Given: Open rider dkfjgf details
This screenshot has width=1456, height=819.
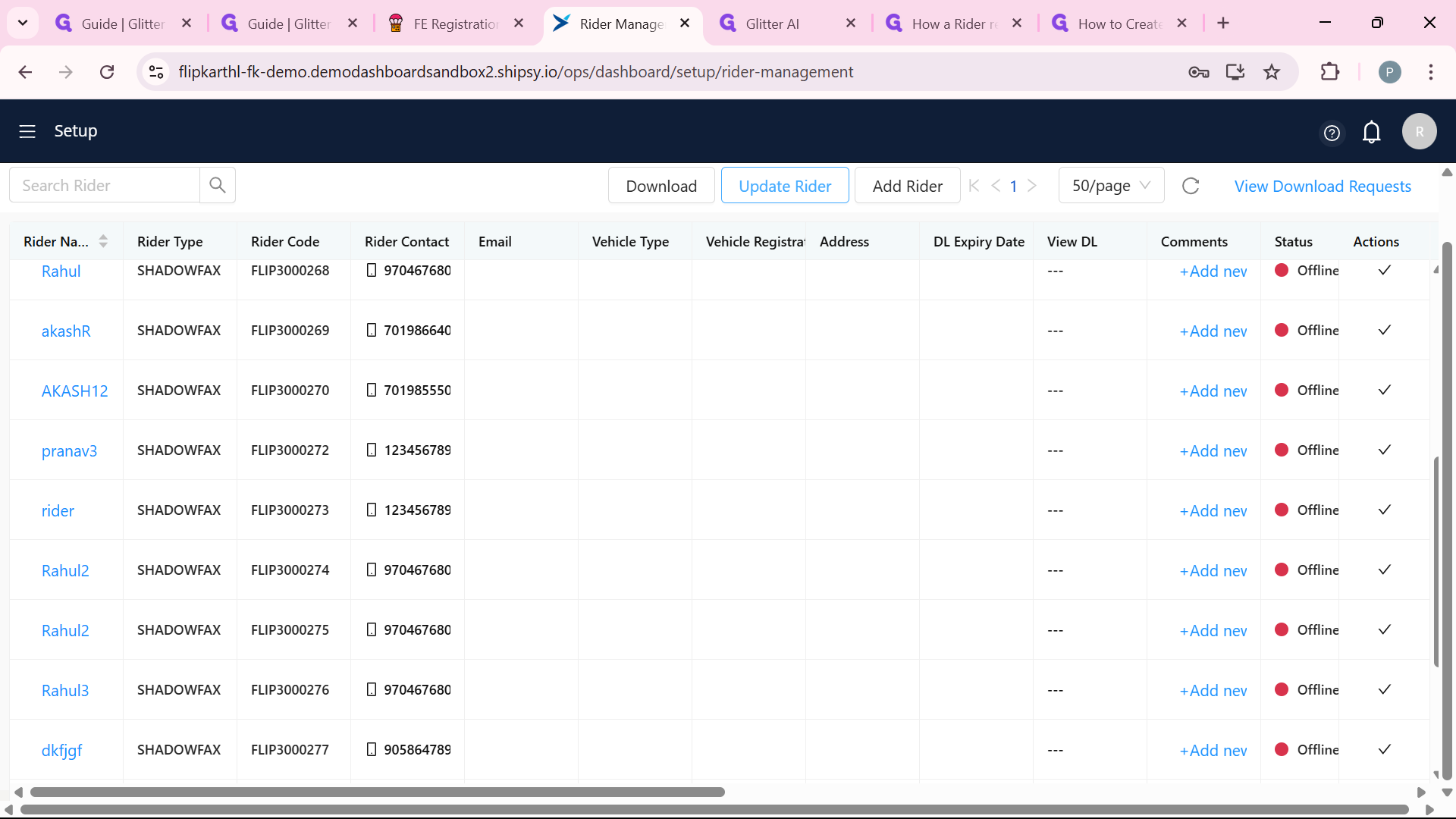Looking at the screenshot, I should [61, 750].
